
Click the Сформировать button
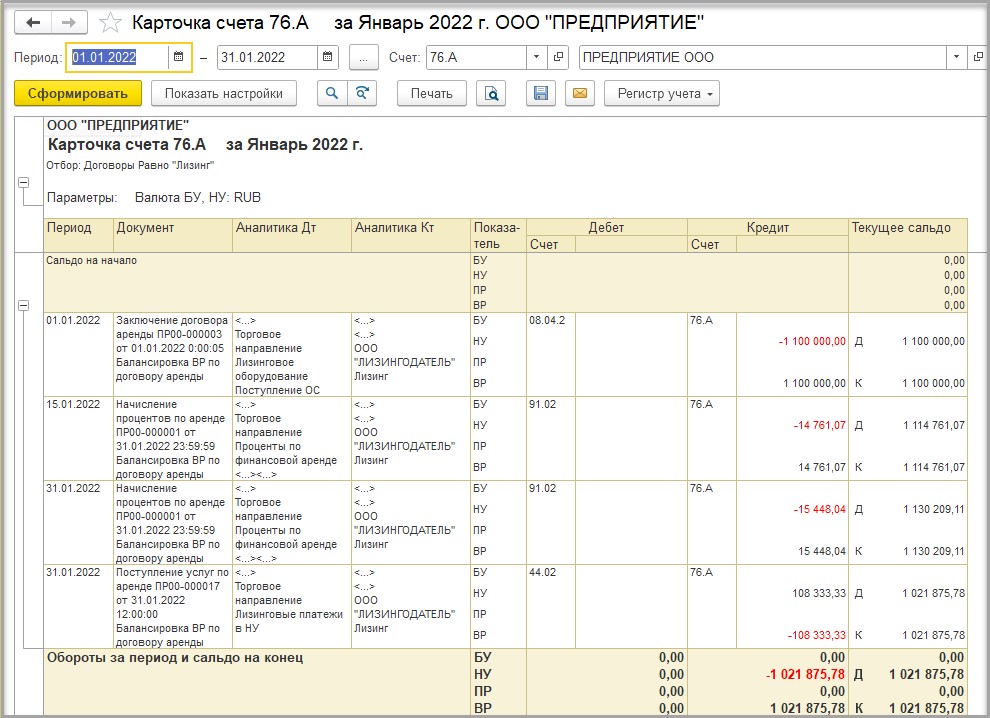tap(78, 93)
